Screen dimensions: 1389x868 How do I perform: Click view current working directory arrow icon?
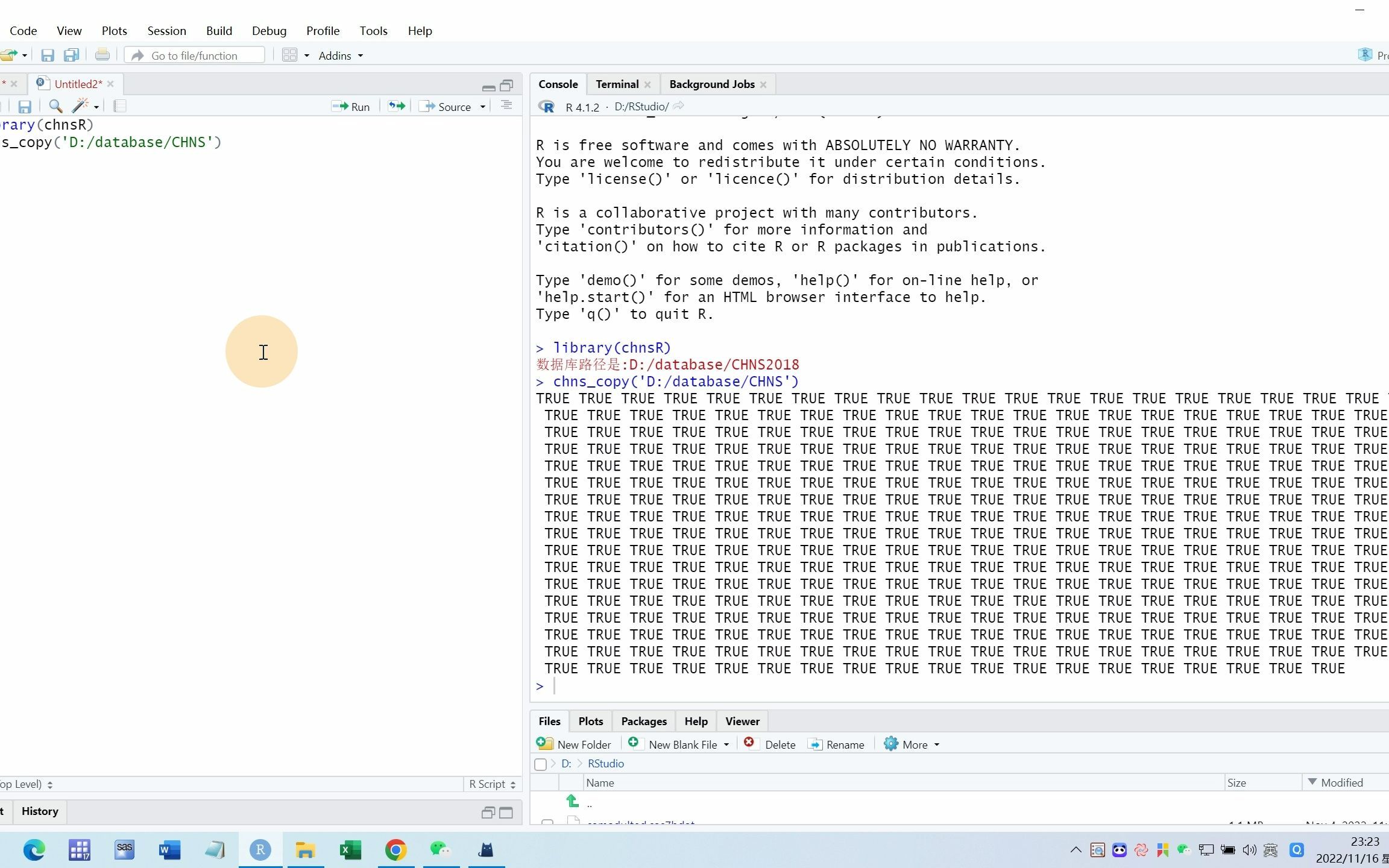pyautogui.click(x=679, y=106)
